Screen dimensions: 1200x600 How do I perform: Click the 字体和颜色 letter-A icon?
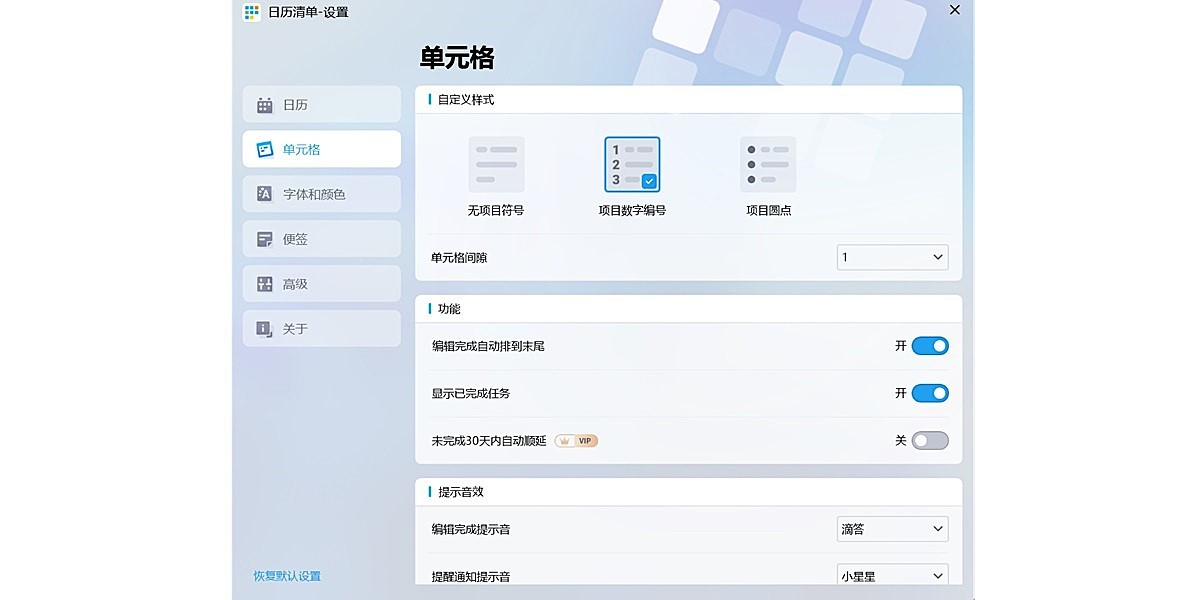(x=264, y=193)
